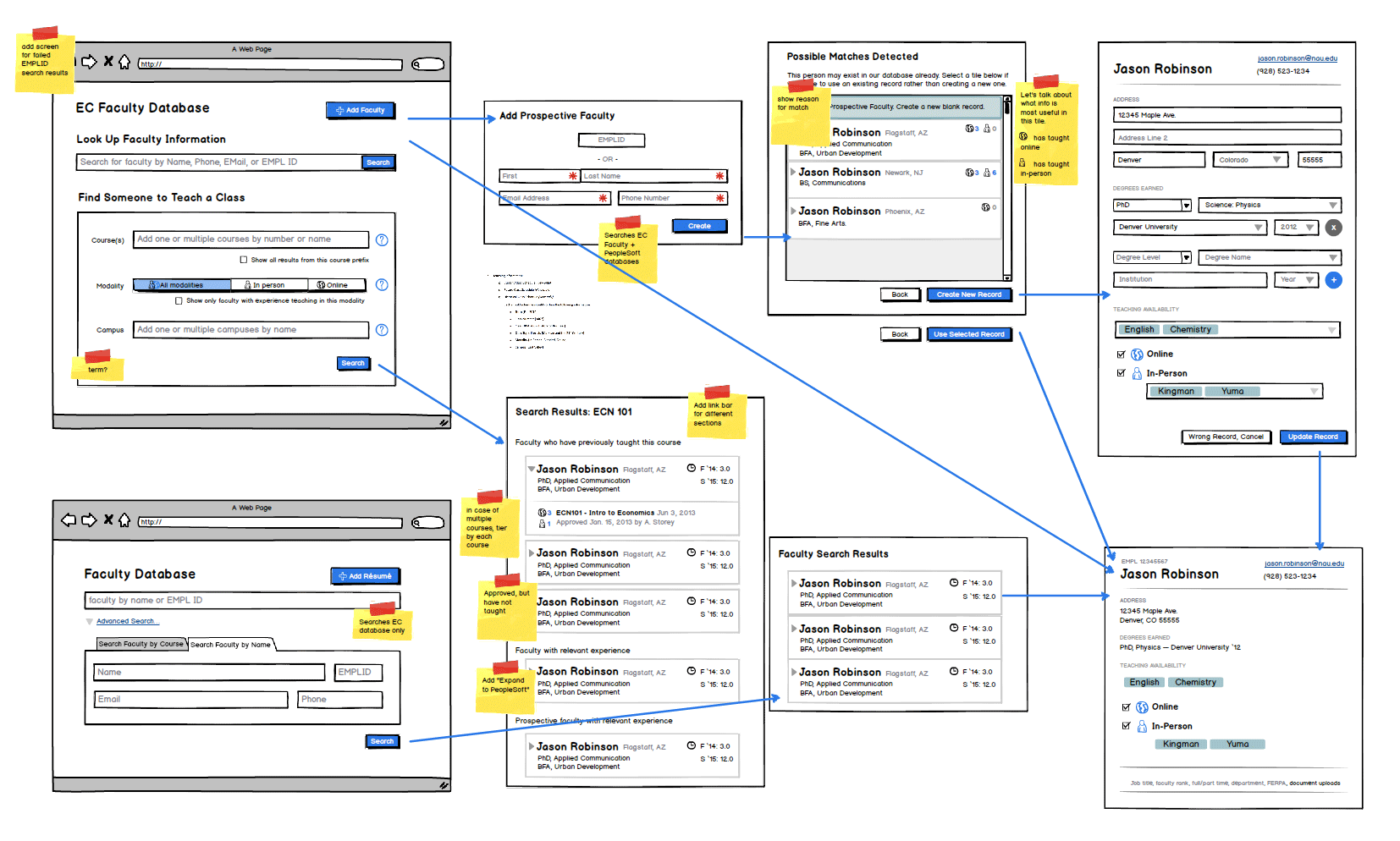Viewport: 1400px width, 841px height.
Task: Switch to the Search Faculty by Course tab
Action: 141,644
